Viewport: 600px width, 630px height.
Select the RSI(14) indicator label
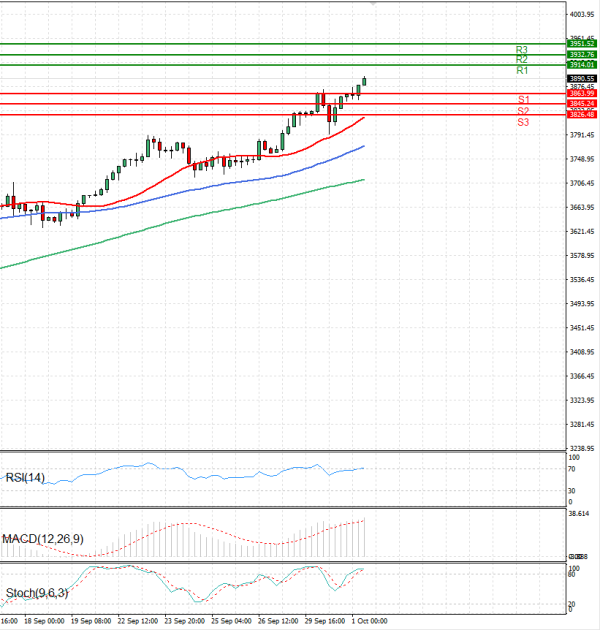click(25, 477)
